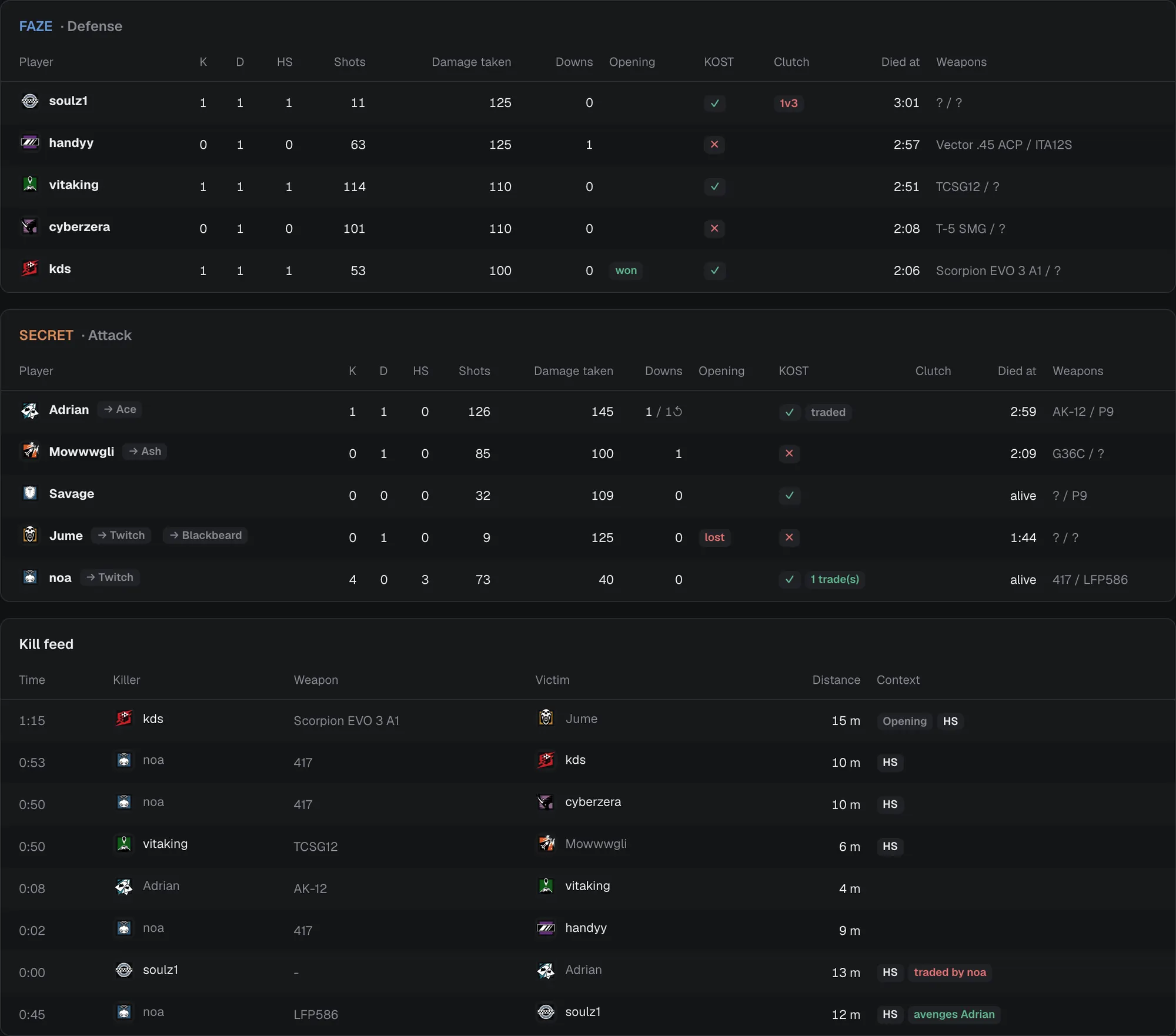This screenshot has width=1176, height=1036.
Task: Click cyberzera's team icon in FAZE table
Action: 30,226
